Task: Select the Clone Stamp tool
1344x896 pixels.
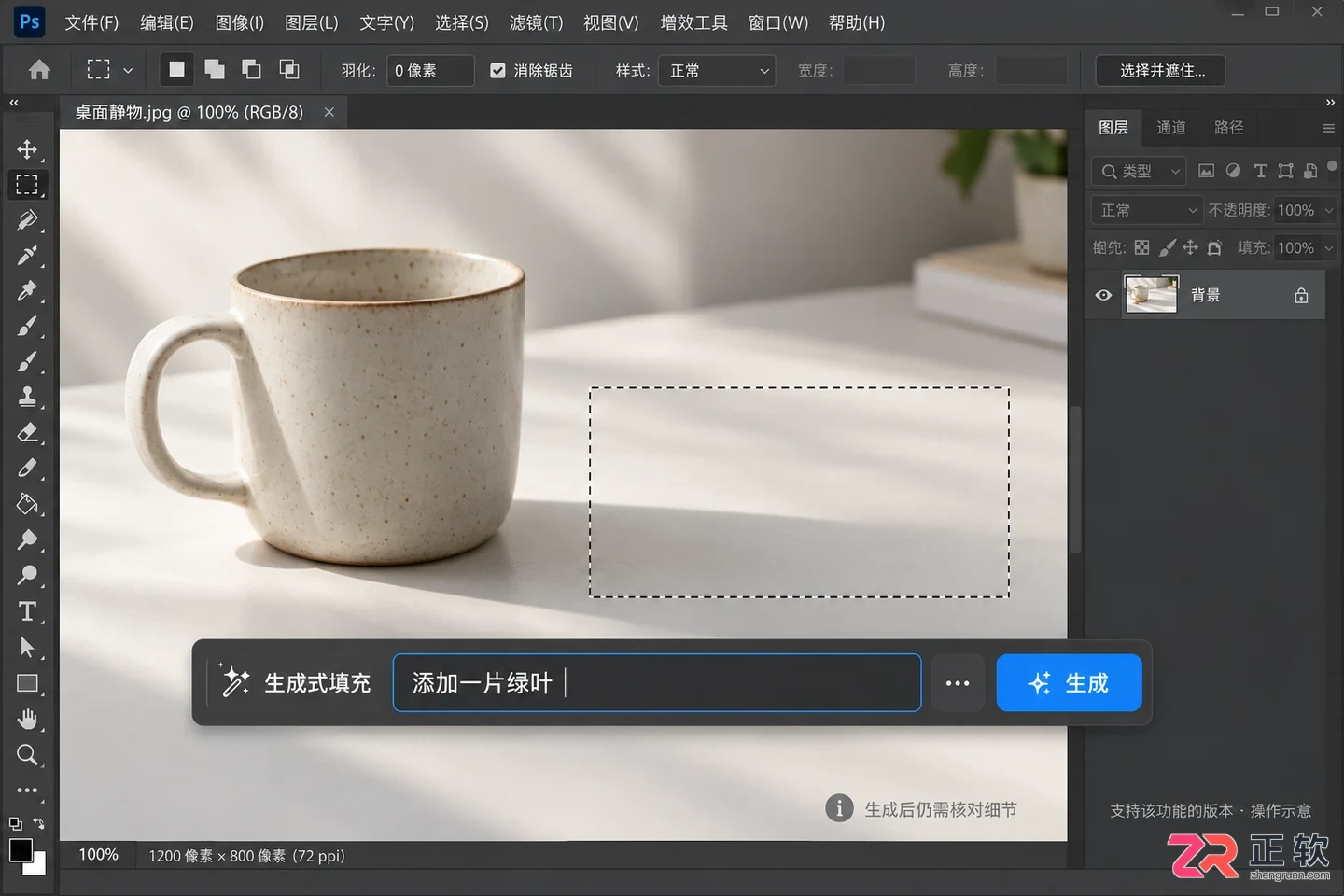Action: click(27, 398)
